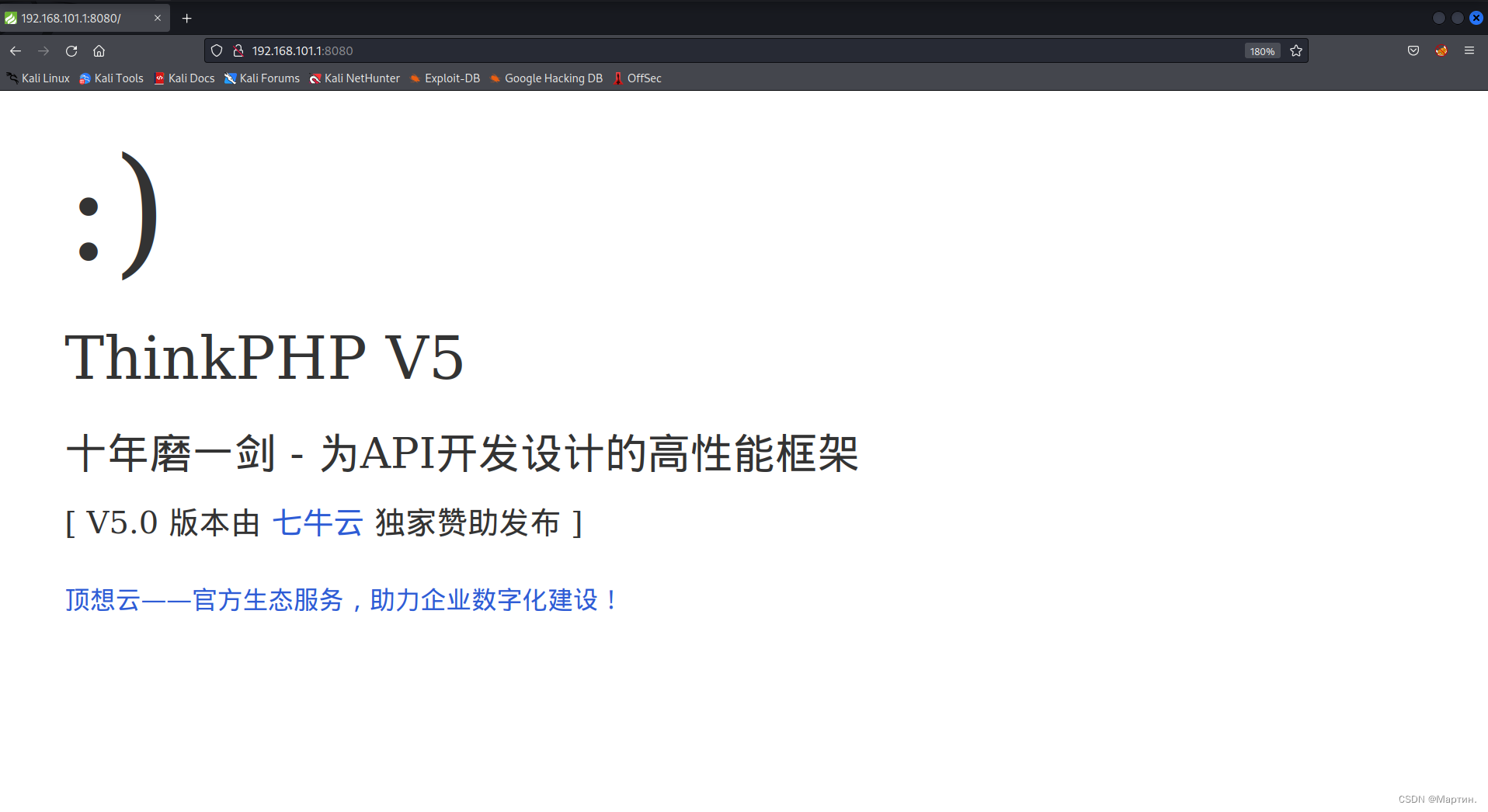Minimize the browser window
The image size is (1488, 812).
coord(1438,18)
